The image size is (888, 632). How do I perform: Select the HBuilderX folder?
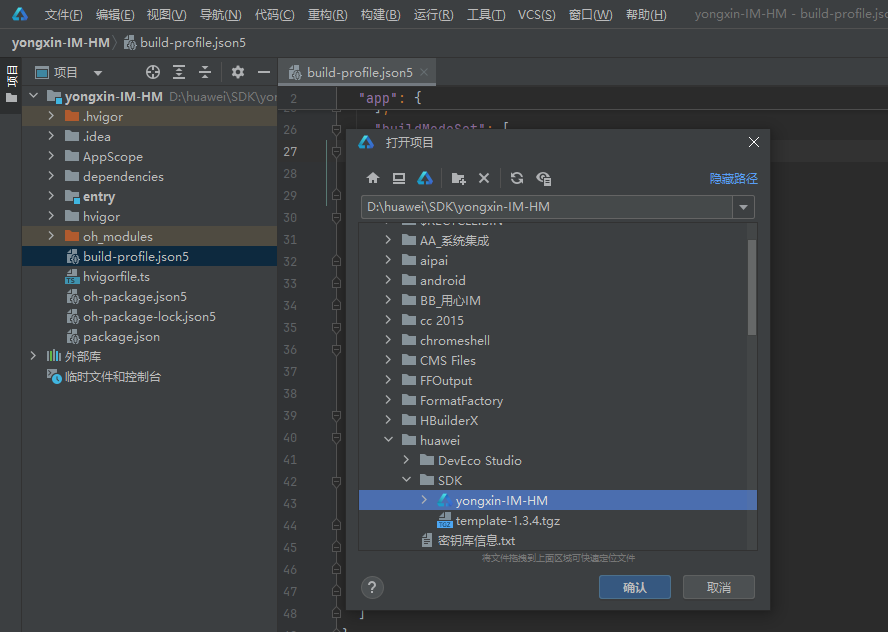pos(449,420)
